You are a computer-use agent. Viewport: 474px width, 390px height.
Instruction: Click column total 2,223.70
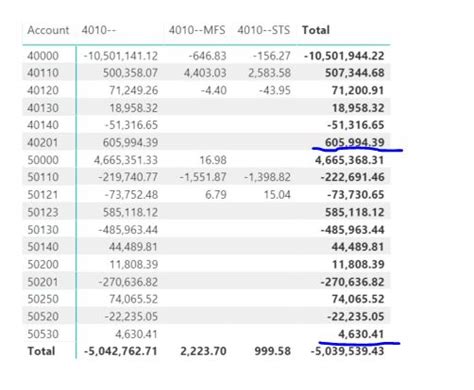(x=203, y=351)
